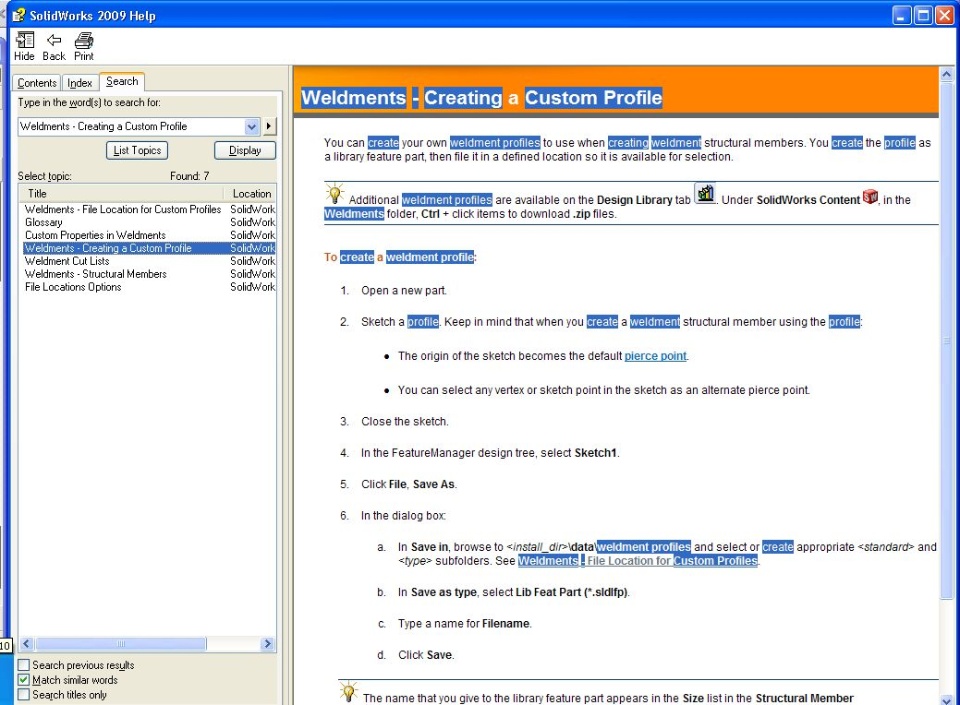960x705 pixels.
Task: Click the lightbulb tip icon near bottom note
Action: pos(348,692)
